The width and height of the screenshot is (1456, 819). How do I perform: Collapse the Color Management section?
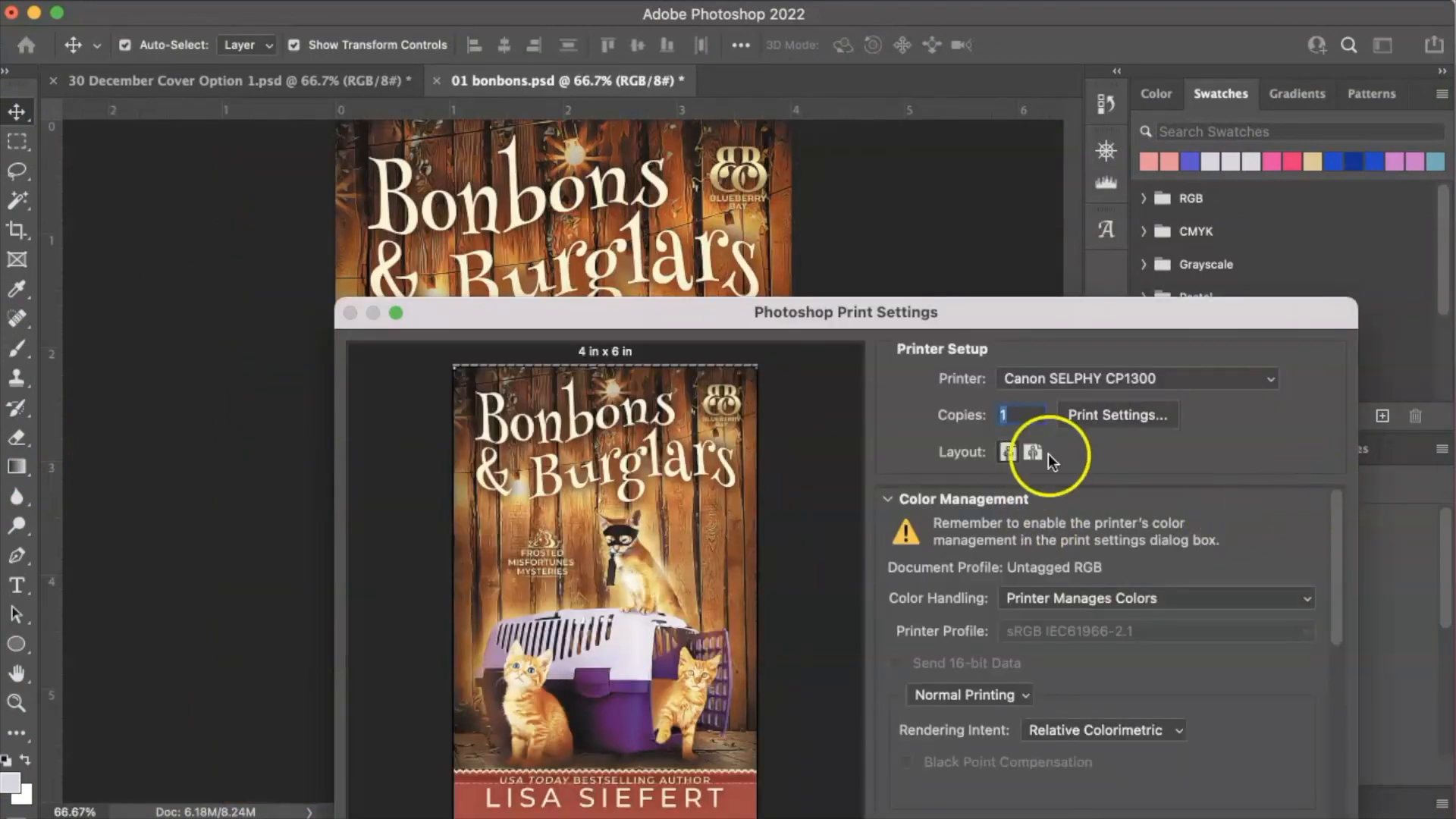coord(887,499)
